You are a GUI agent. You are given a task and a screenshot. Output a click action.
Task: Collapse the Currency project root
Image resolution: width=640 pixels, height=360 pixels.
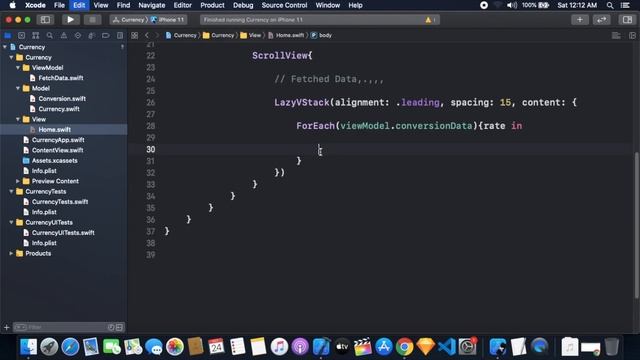pyautogui.click(x=5, y=47)
